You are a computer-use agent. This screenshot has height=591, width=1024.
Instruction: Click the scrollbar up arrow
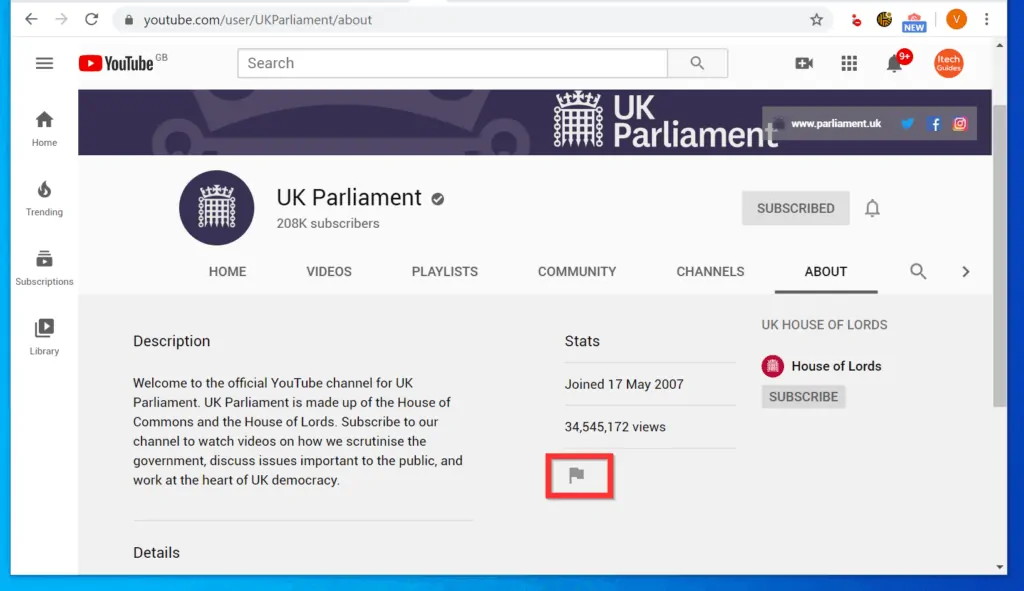[1000, 46]
